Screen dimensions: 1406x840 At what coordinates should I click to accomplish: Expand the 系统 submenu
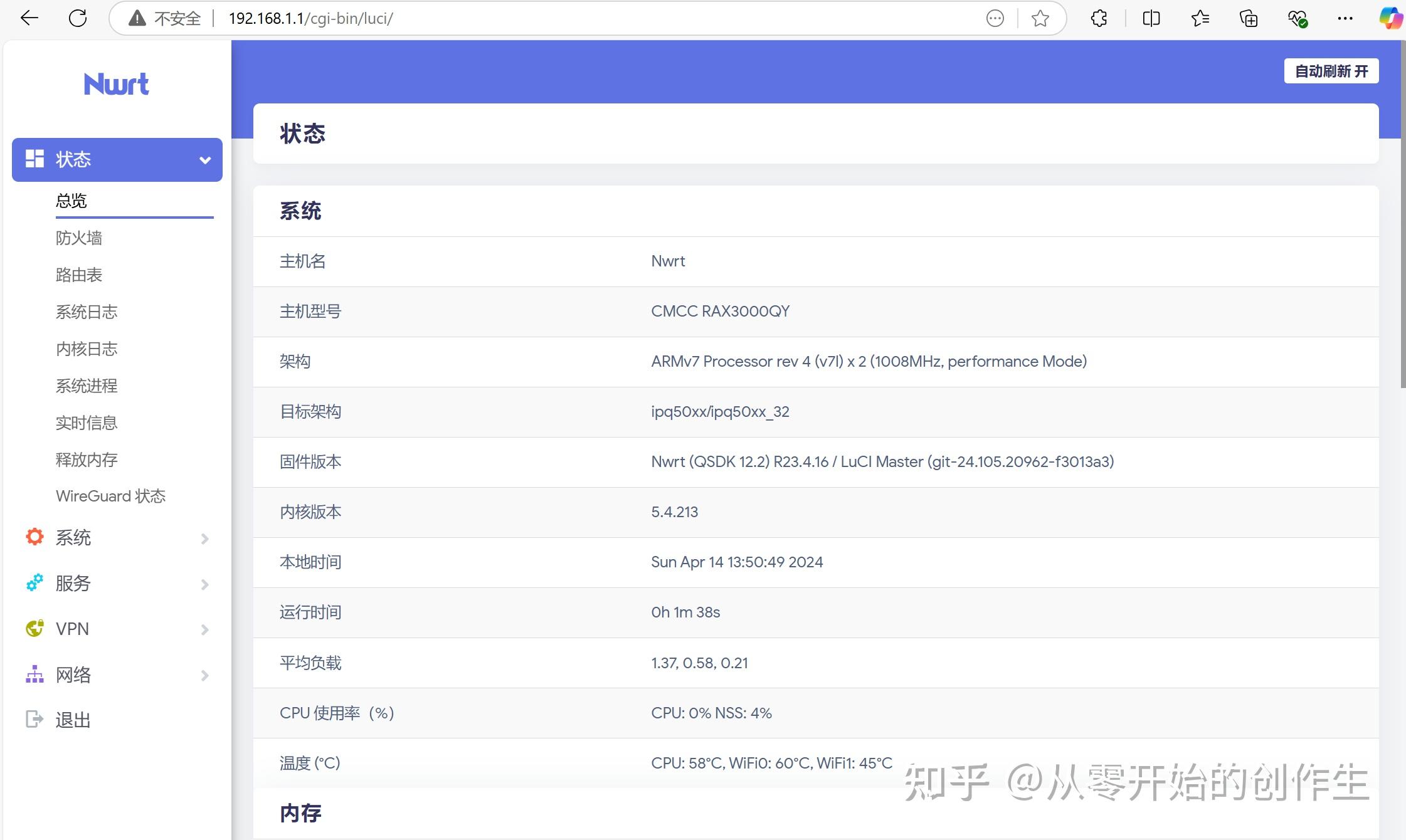tap(204, 538)
